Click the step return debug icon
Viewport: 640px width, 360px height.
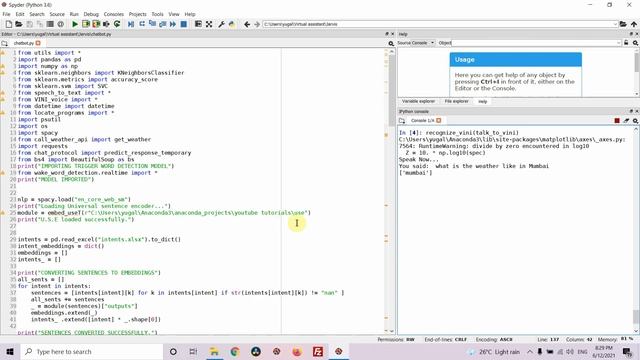coord(162,24)
